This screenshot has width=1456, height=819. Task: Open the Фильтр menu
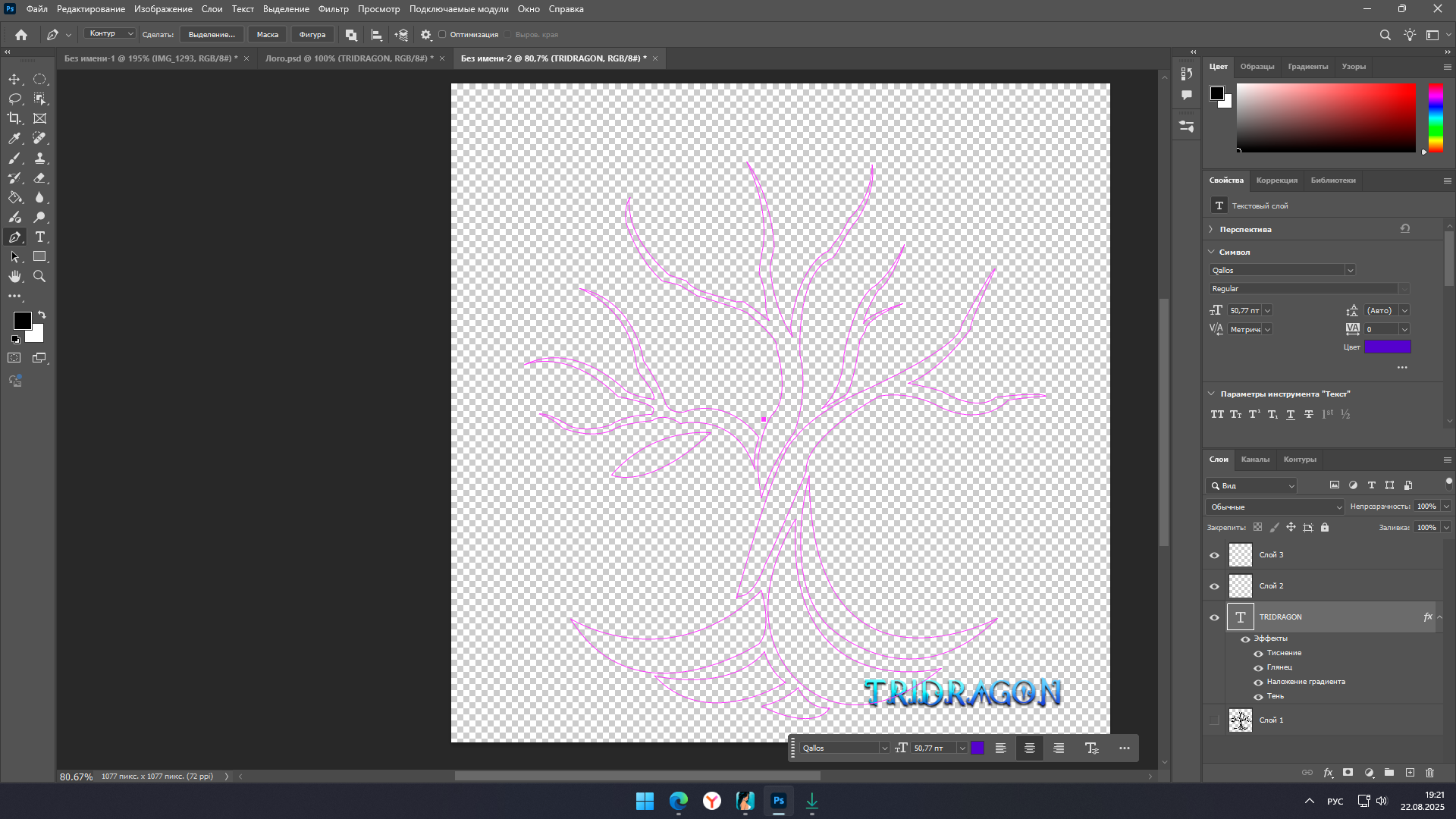click(x=333, y=9)
